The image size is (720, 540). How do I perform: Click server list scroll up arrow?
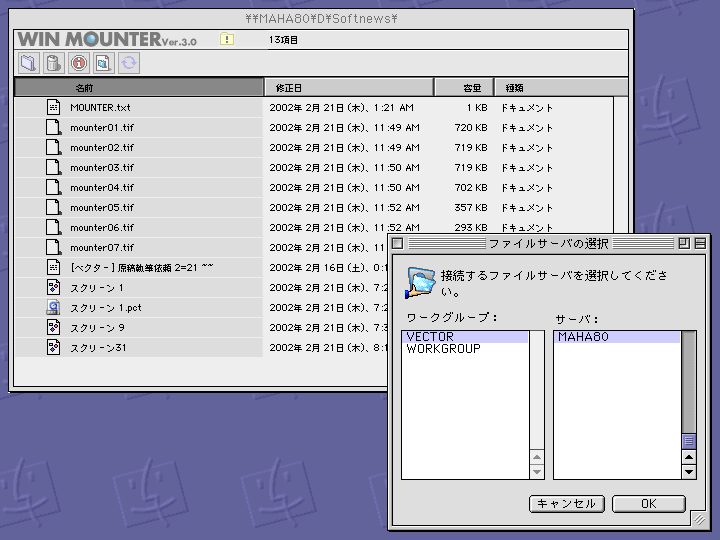689,457
